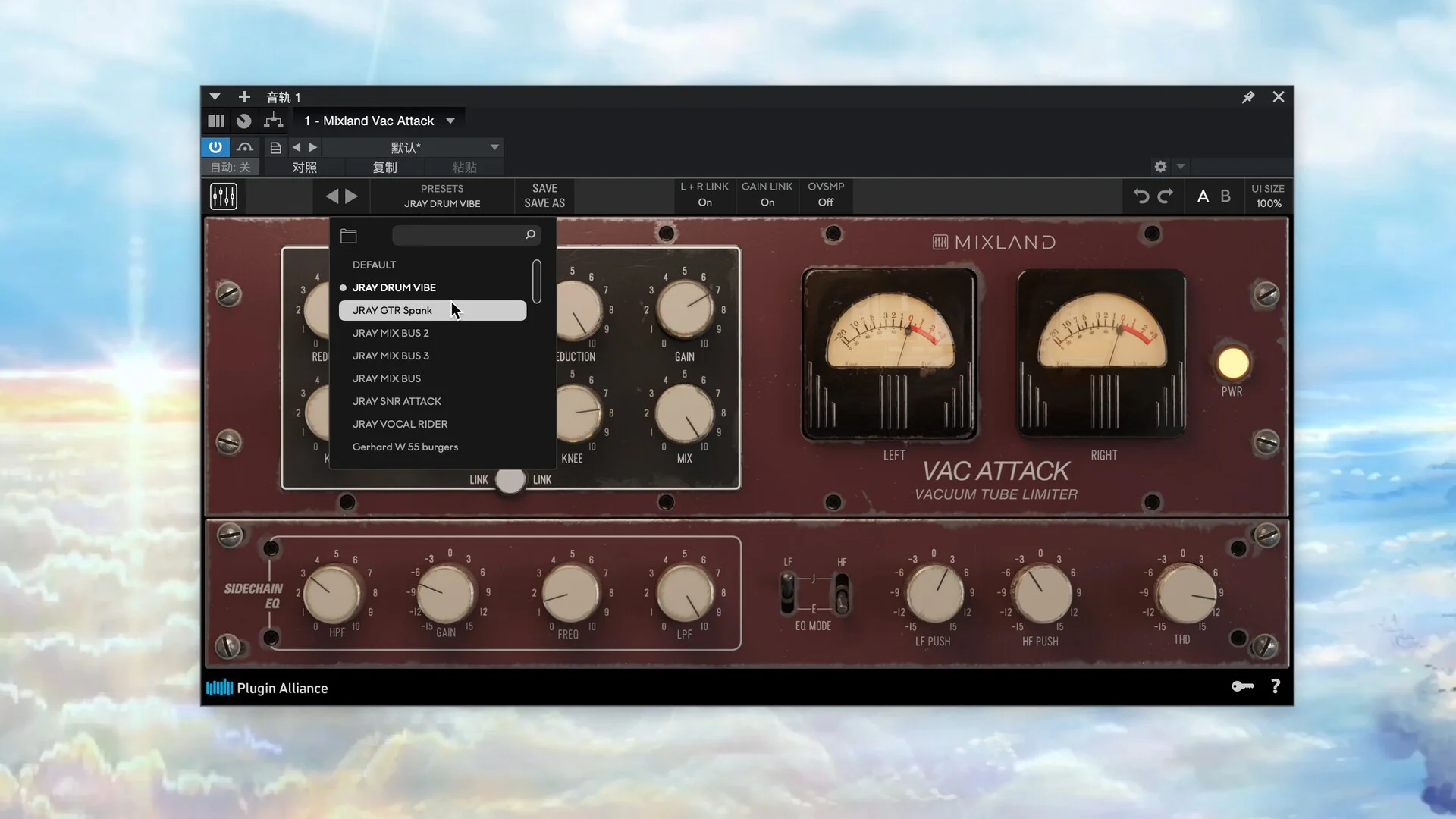Open the 默认 host preset dropdown
1456x819 pixels.
pyautogui.click(x=412, y=147)
